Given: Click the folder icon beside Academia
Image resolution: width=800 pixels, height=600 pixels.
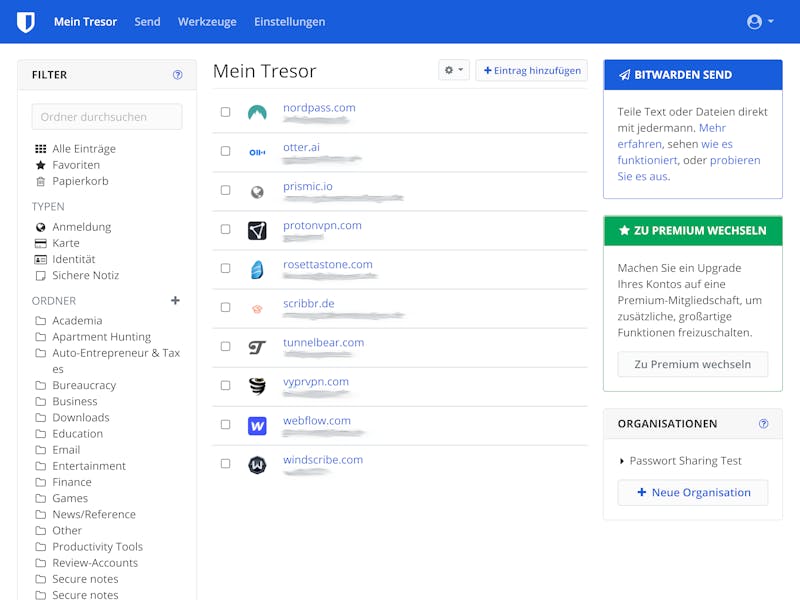Looking at the screenshot, I should pyautogui.click(x=40, y=320).
